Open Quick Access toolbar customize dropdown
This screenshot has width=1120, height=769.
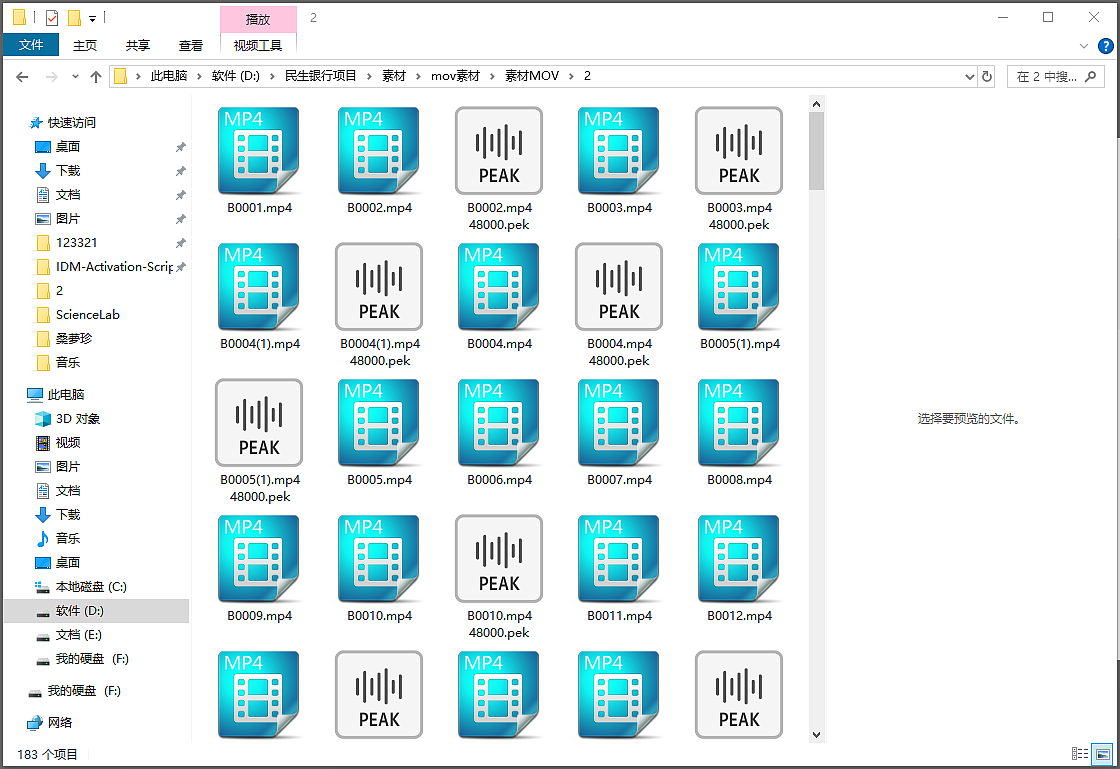coord(92,18)
